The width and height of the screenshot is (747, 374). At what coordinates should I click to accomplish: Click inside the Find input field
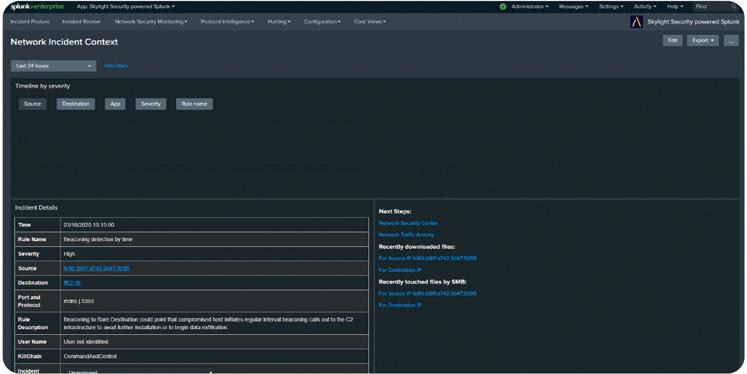tap(712, 7)
